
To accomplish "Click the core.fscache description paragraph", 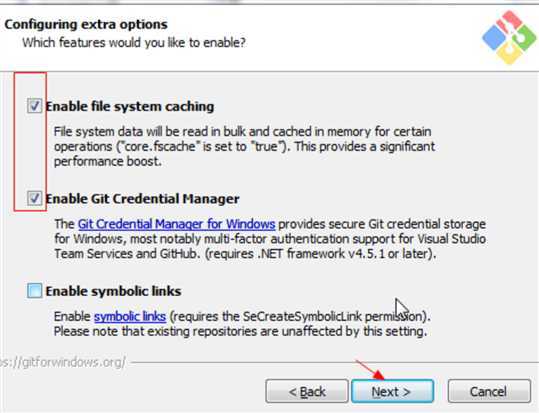I will click(244, 146).
